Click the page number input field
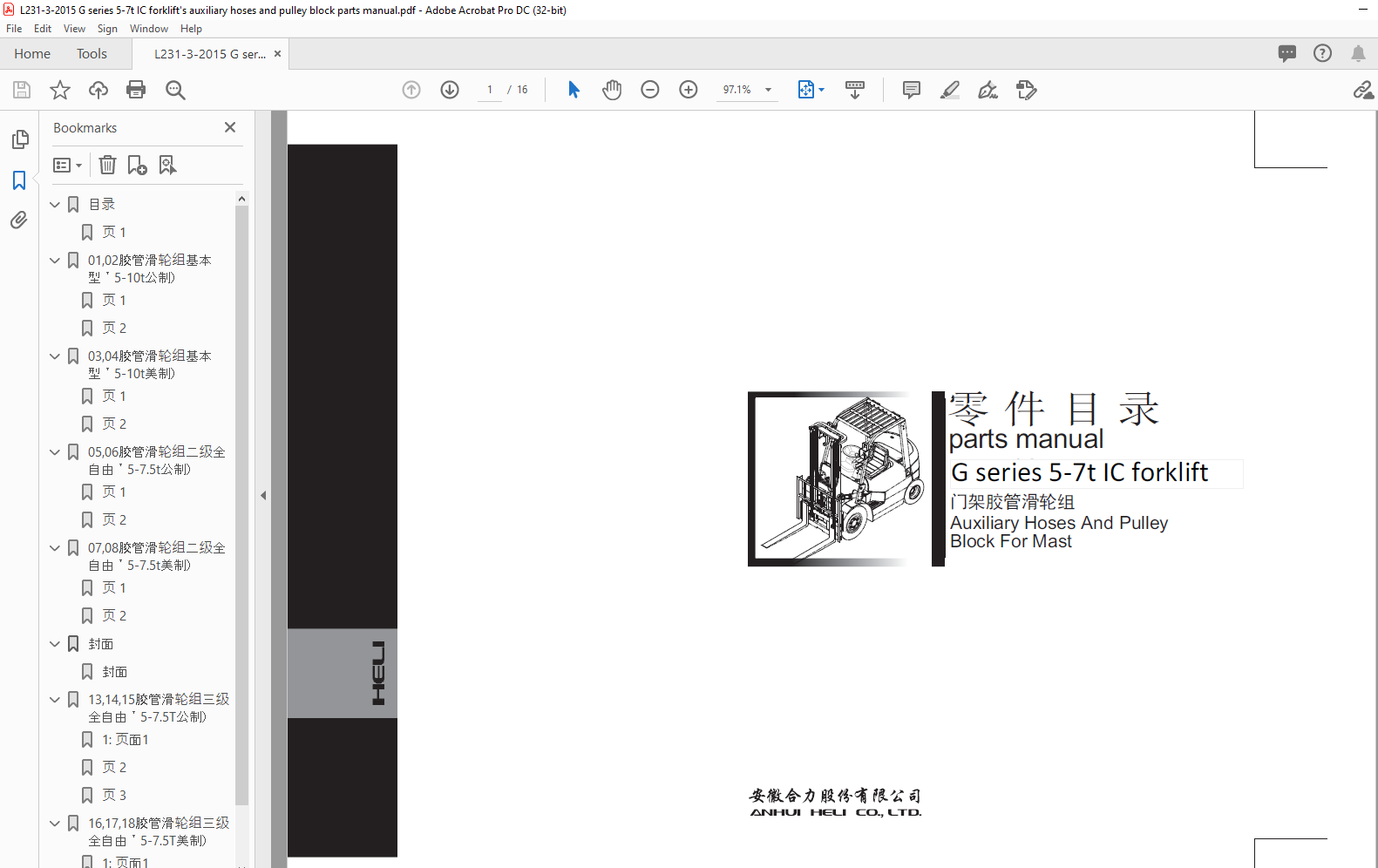This screenshot has height=868, width=1378. tap(490, 90)
